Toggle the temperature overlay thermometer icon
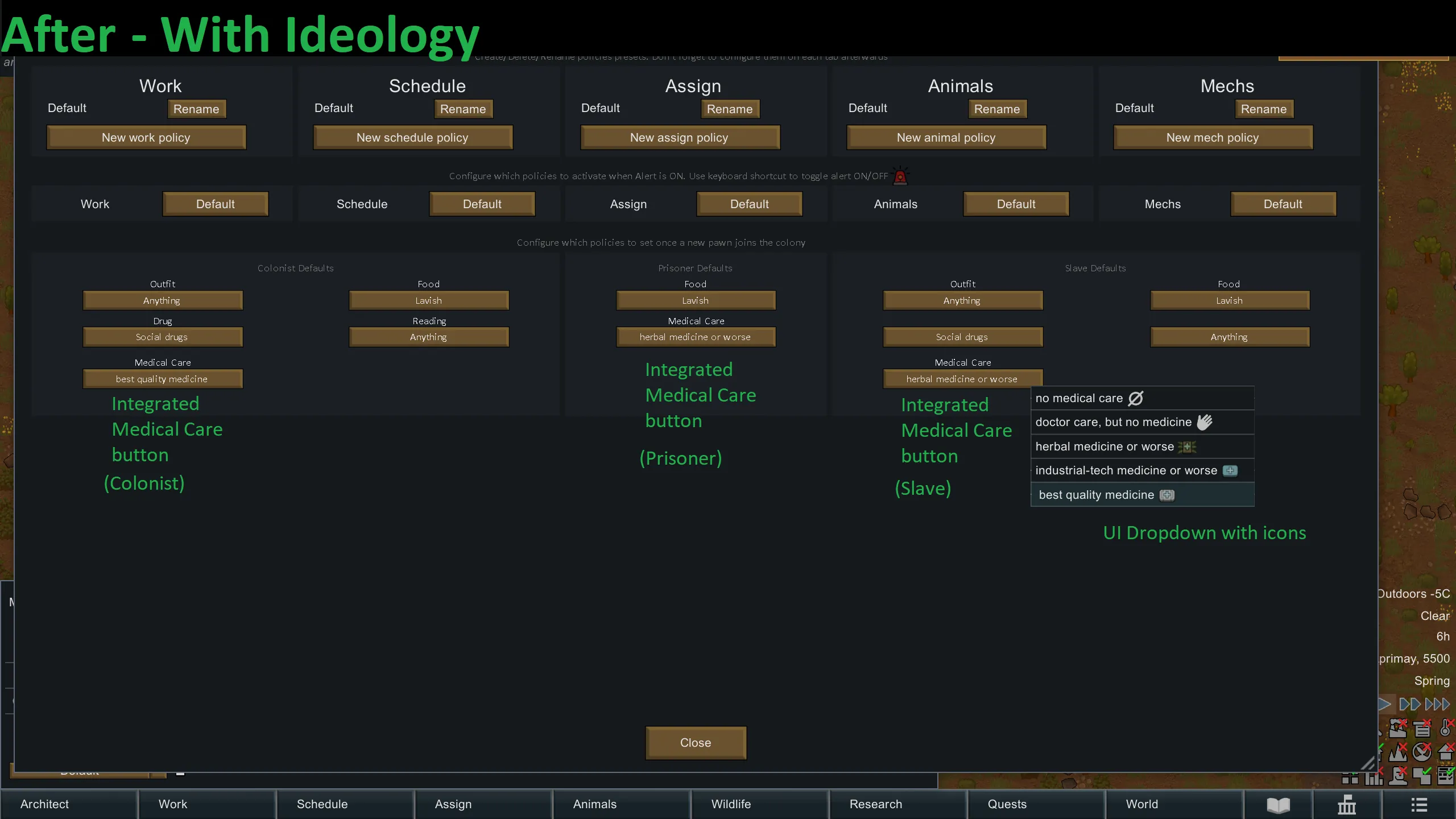This screenshot has height=819, width=1456. pos(1446,727)
